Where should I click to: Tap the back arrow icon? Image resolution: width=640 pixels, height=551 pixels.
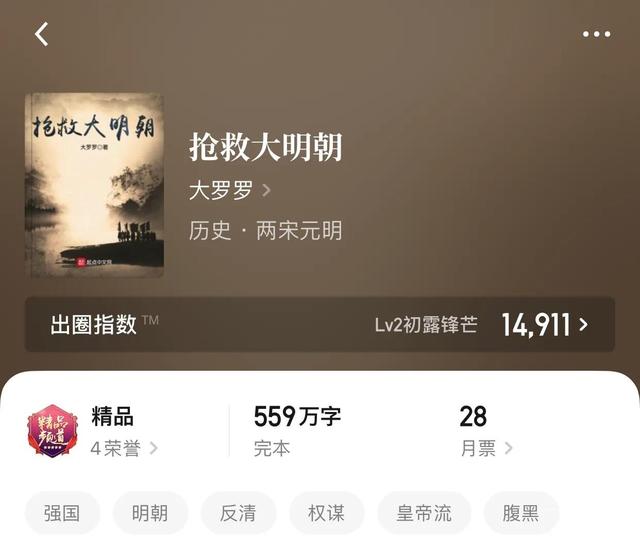(x=41, y=34)
